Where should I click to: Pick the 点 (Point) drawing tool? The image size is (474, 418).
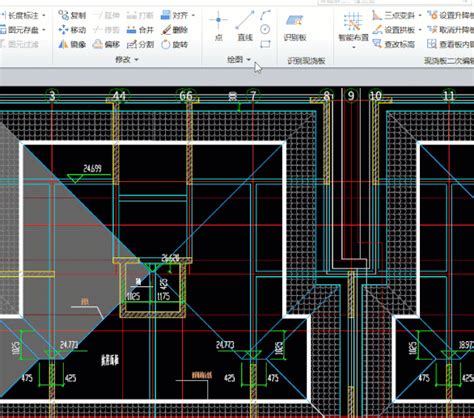218,26
